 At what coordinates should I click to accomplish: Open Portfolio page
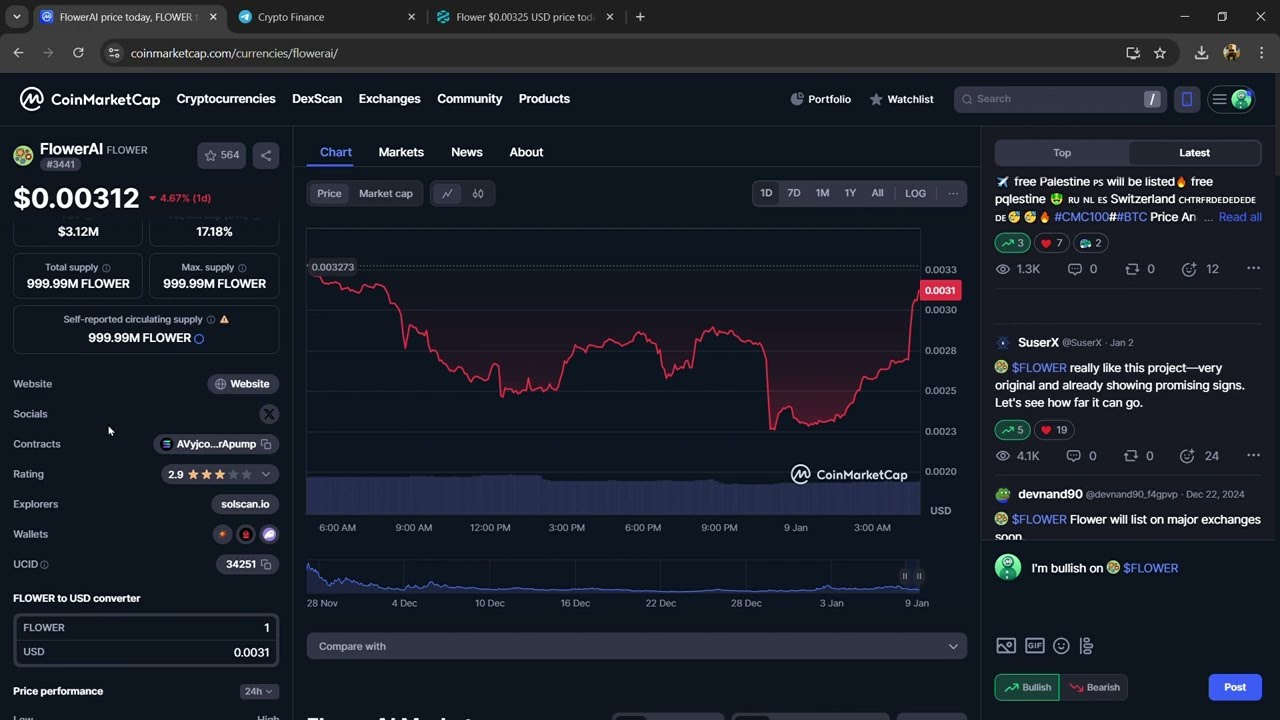(x=821, y=99)
